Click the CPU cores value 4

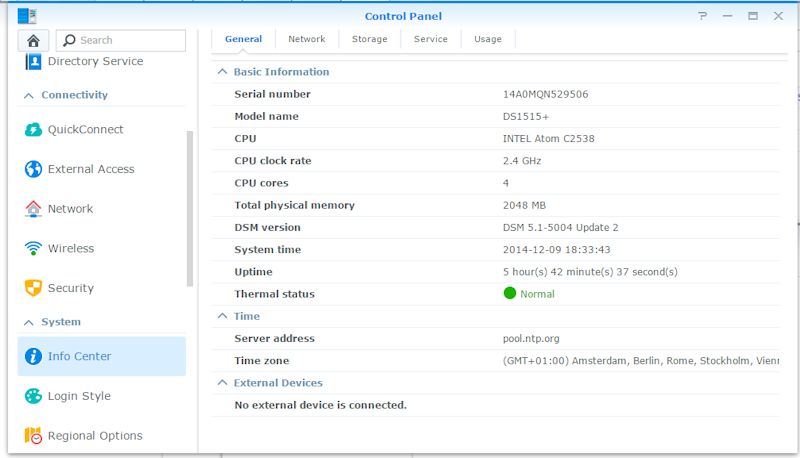coord(506,183)
